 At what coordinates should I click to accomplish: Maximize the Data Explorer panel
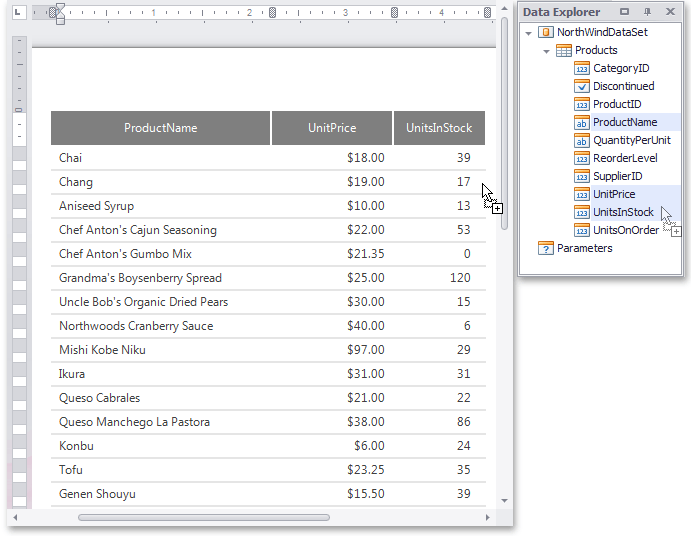625,12
